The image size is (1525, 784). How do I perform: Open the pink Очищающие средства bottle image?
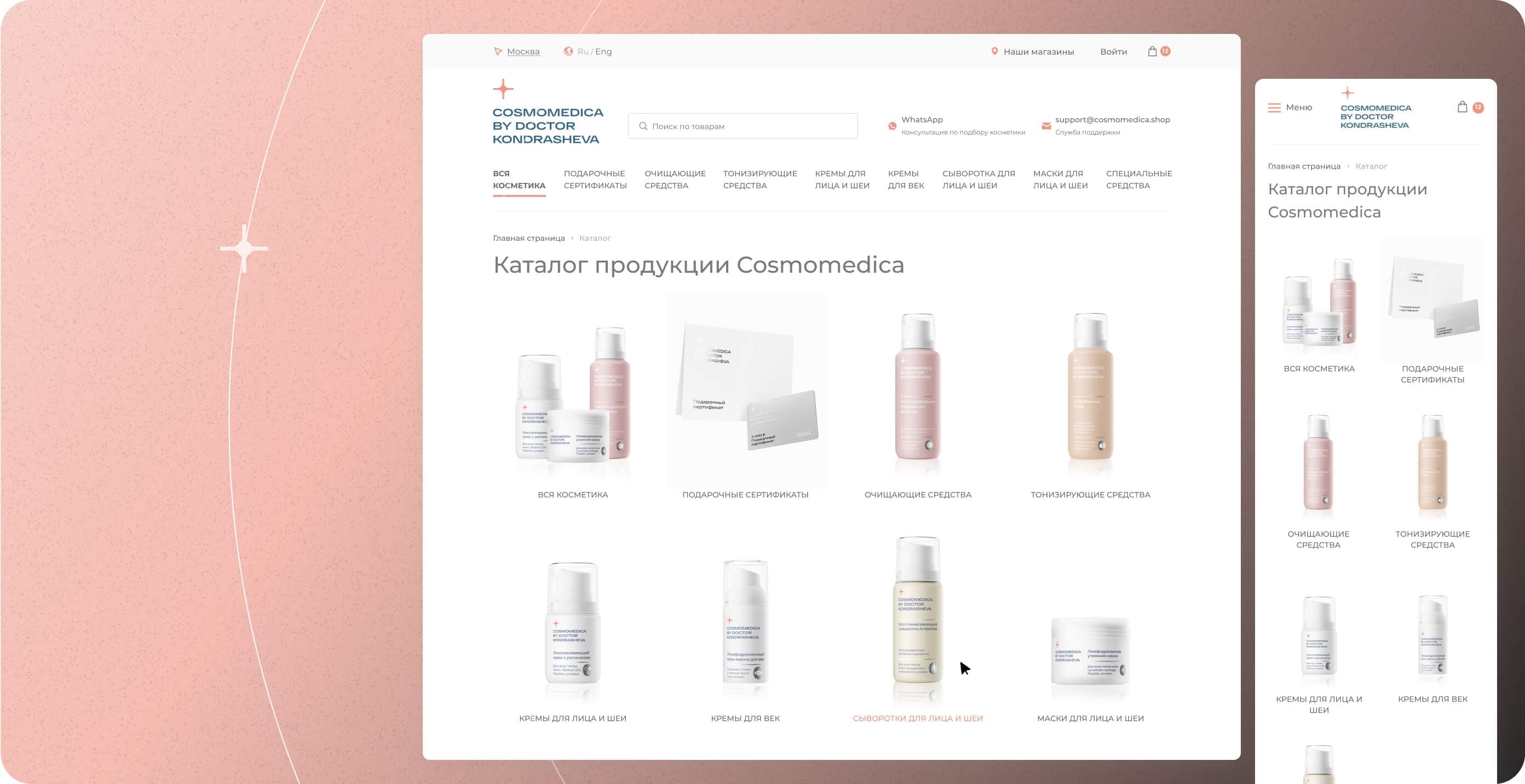[x=918, y=388]
